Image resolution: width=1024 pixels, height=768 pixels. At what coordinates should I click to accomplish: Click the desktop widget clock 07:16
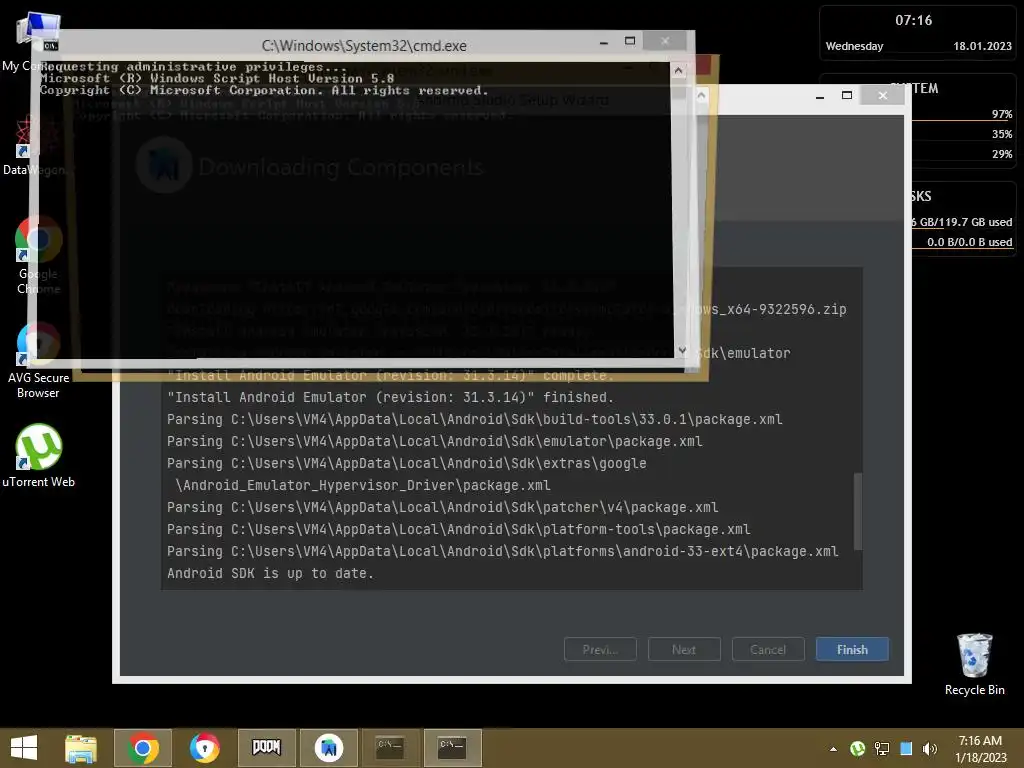pyautogui.click(x=913, y=20)
